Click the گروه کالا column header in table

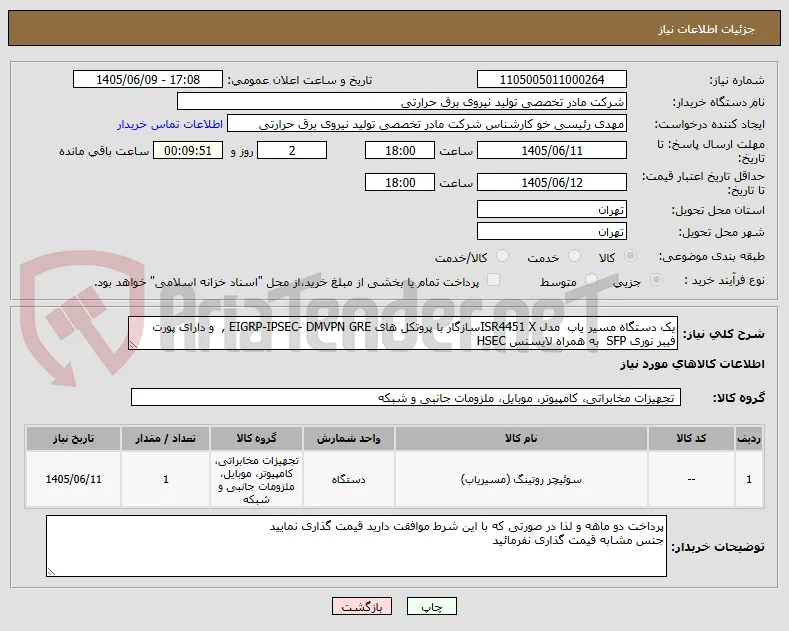(257, 438)
